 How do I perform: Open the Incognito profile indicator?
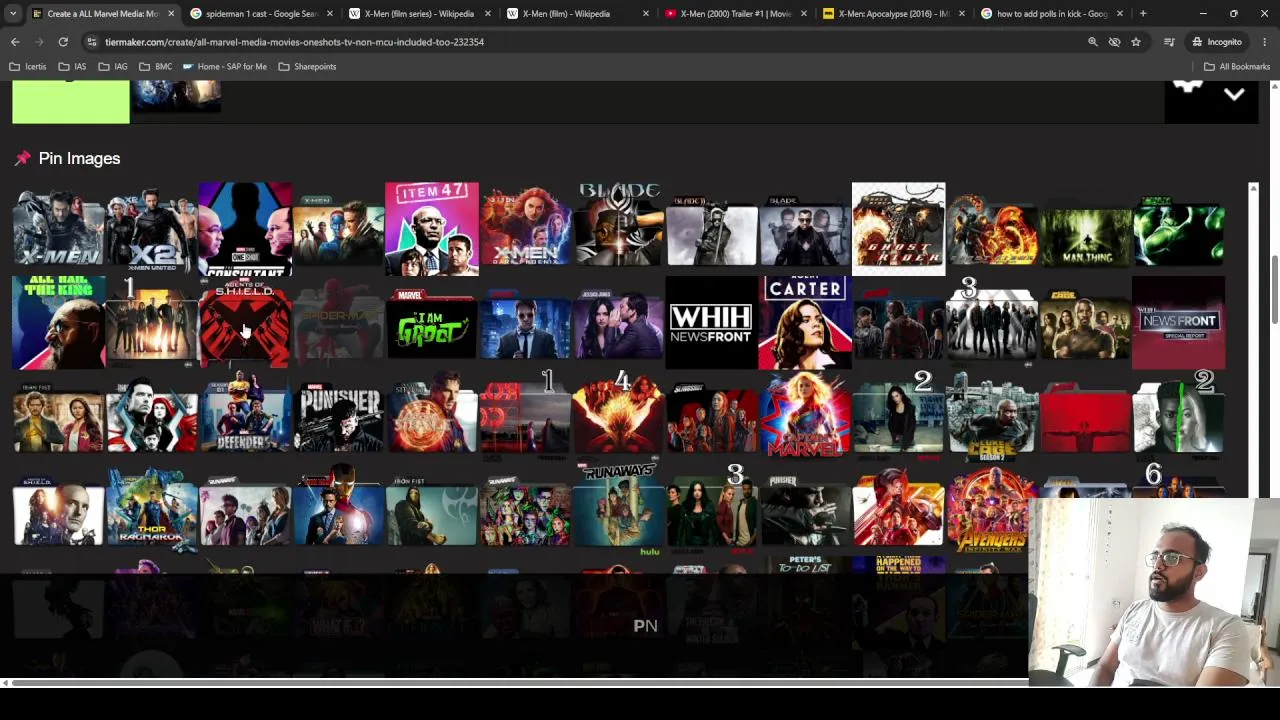(1216, 42)
